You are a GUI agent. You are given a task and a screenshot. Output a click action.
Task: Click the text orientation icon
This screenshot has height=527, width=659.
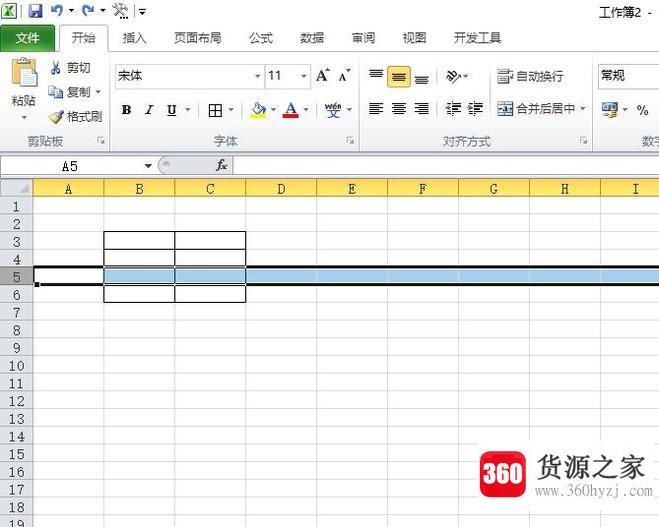(453, 76)
